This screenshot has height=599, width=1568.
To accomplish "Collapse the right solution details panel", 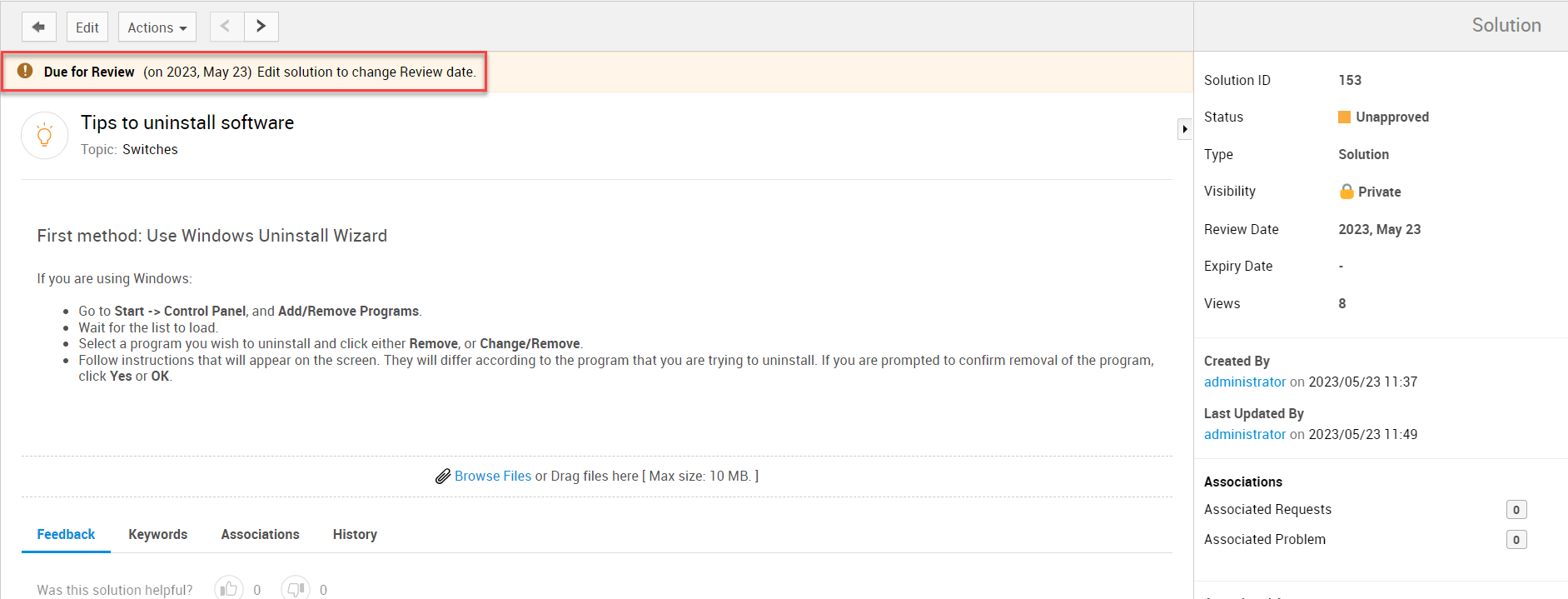I will click(x=1184, y=129).
